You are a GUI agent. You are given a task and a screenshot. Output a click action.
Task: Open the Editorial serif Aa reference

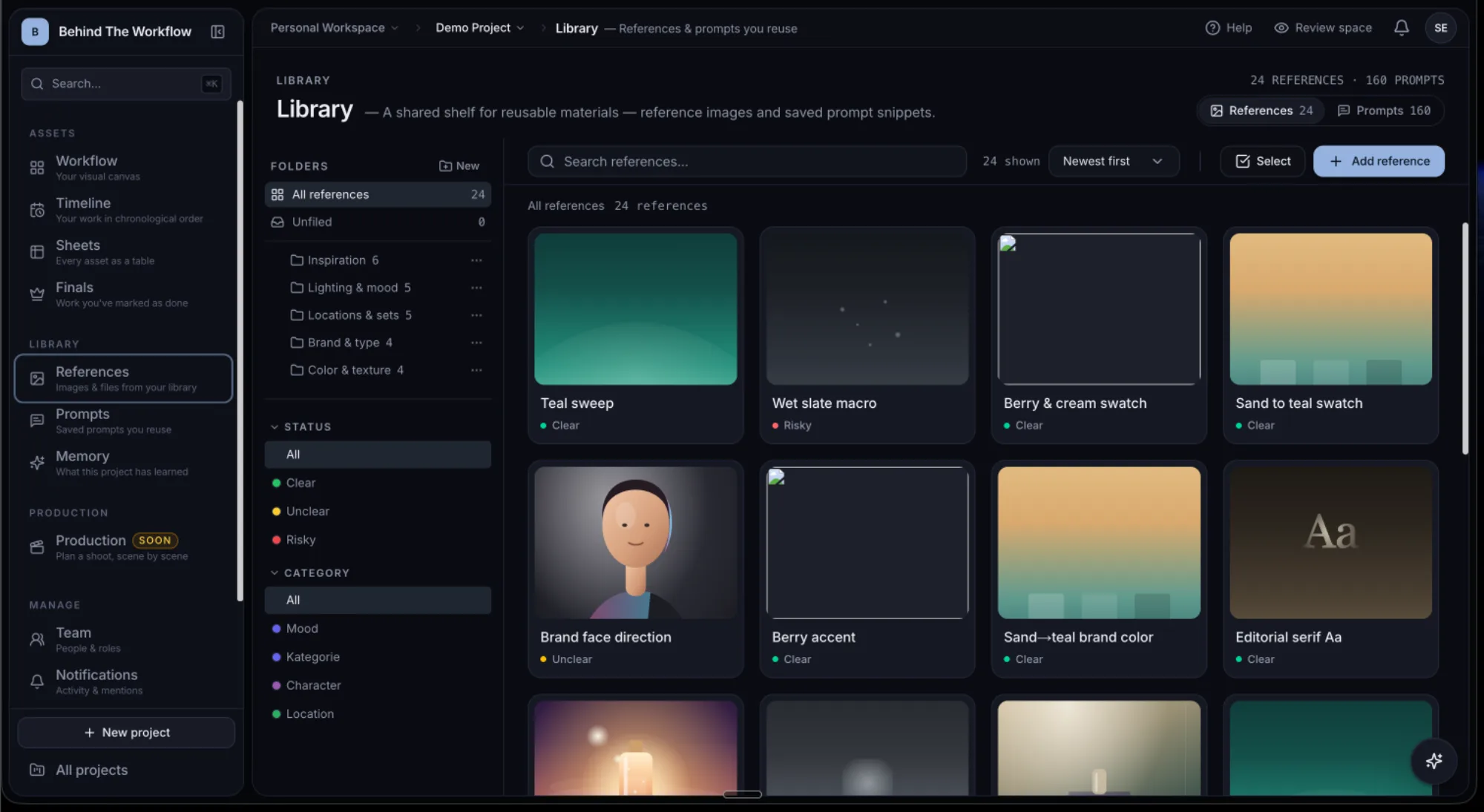(1330, 569)
